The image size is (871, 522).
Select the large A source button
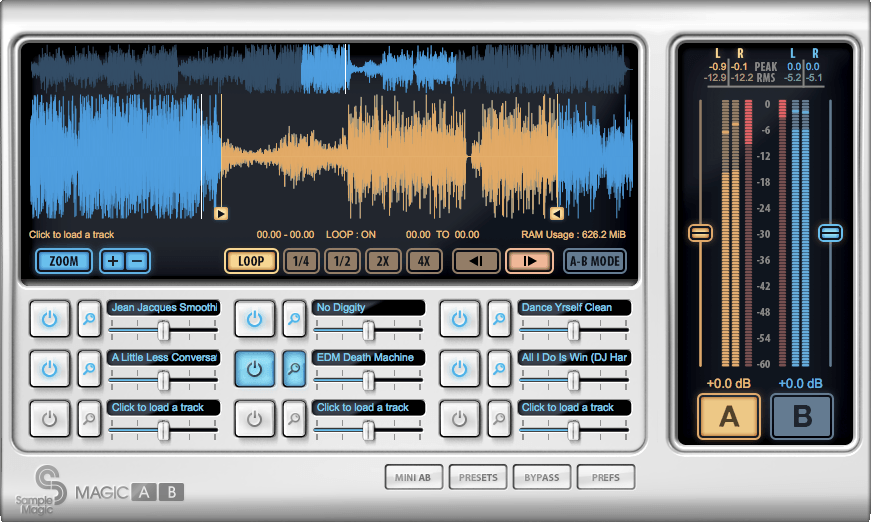point(729,417)
